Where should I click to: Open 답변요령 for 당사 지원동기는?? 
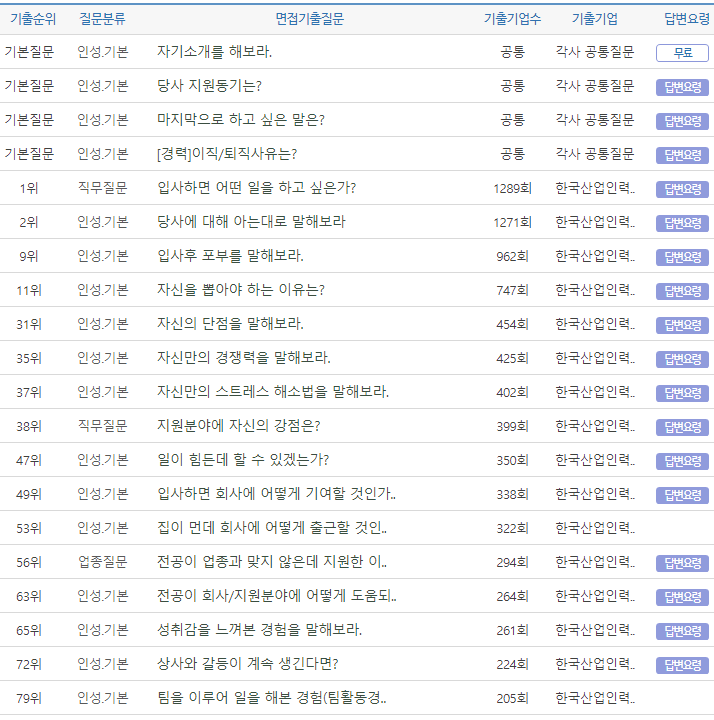click(x=682, y=87)
